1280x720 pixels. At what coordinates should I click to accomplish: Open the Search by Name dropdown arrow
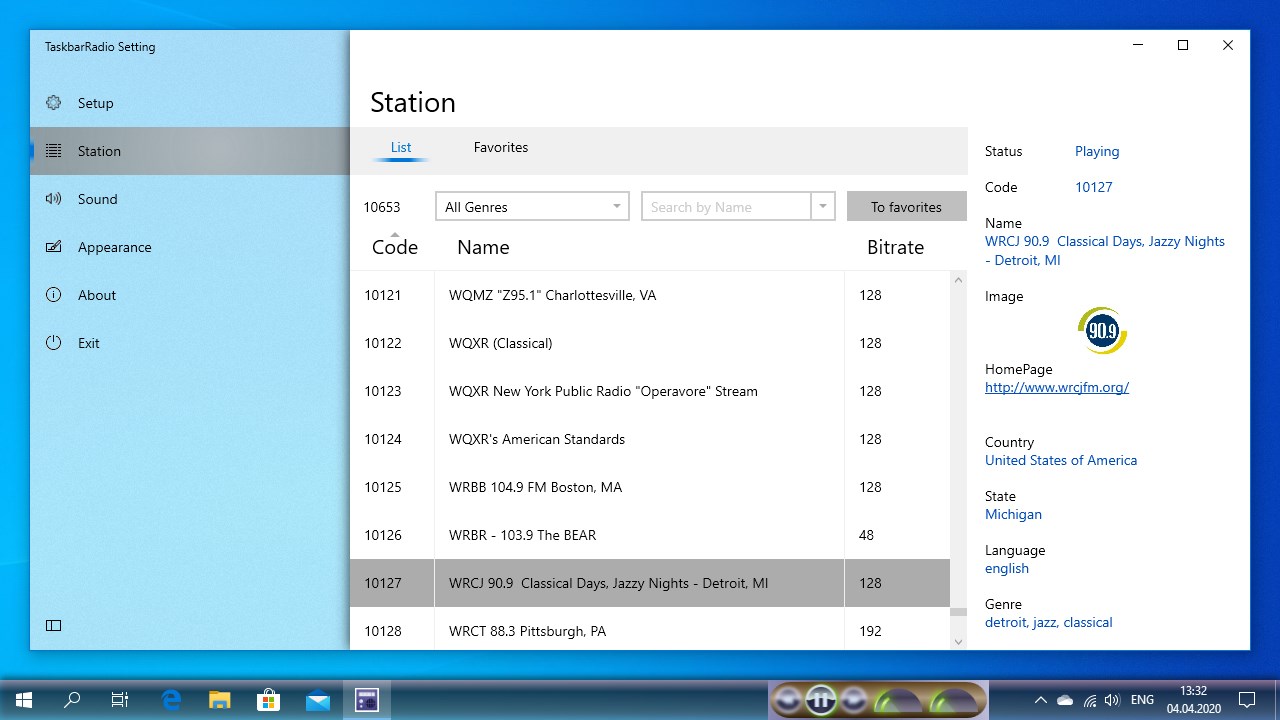[x=823, y=206]
